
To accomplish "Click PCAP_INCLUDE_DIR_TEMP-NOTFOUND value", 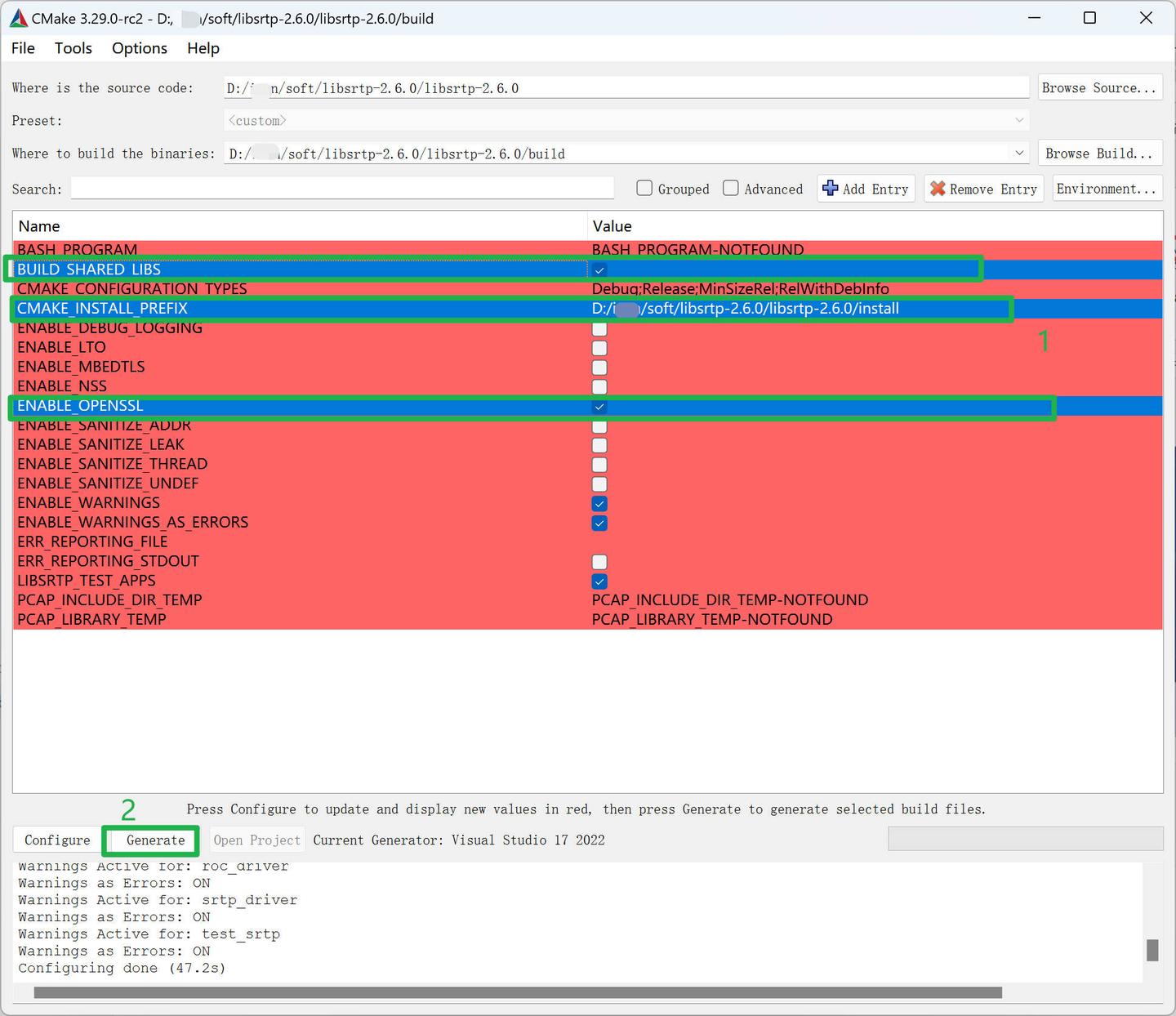I will 730,600.
